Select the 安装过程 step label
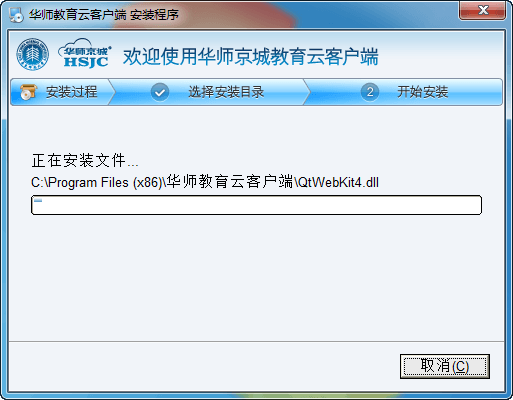This screenshot has height=400, width=513. [72, 92]
